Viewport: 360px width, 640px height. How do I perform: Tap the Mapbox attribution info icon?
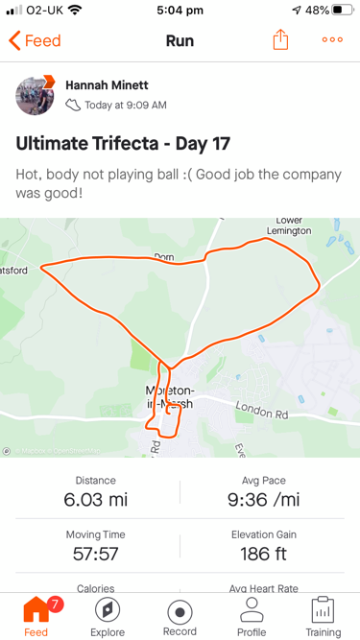tap(7, 451)
